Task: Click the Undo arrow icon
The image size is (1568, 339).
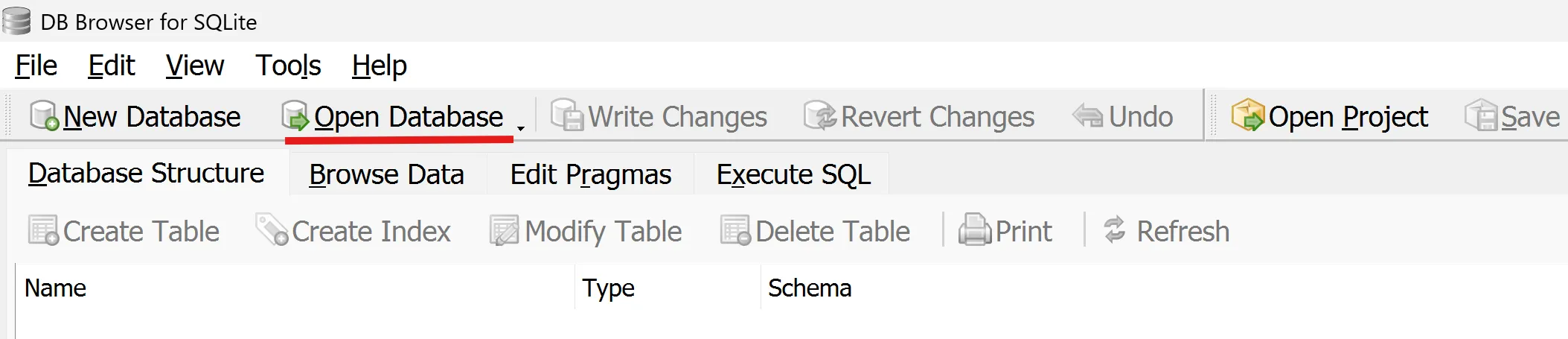Action: point(1087,116)
